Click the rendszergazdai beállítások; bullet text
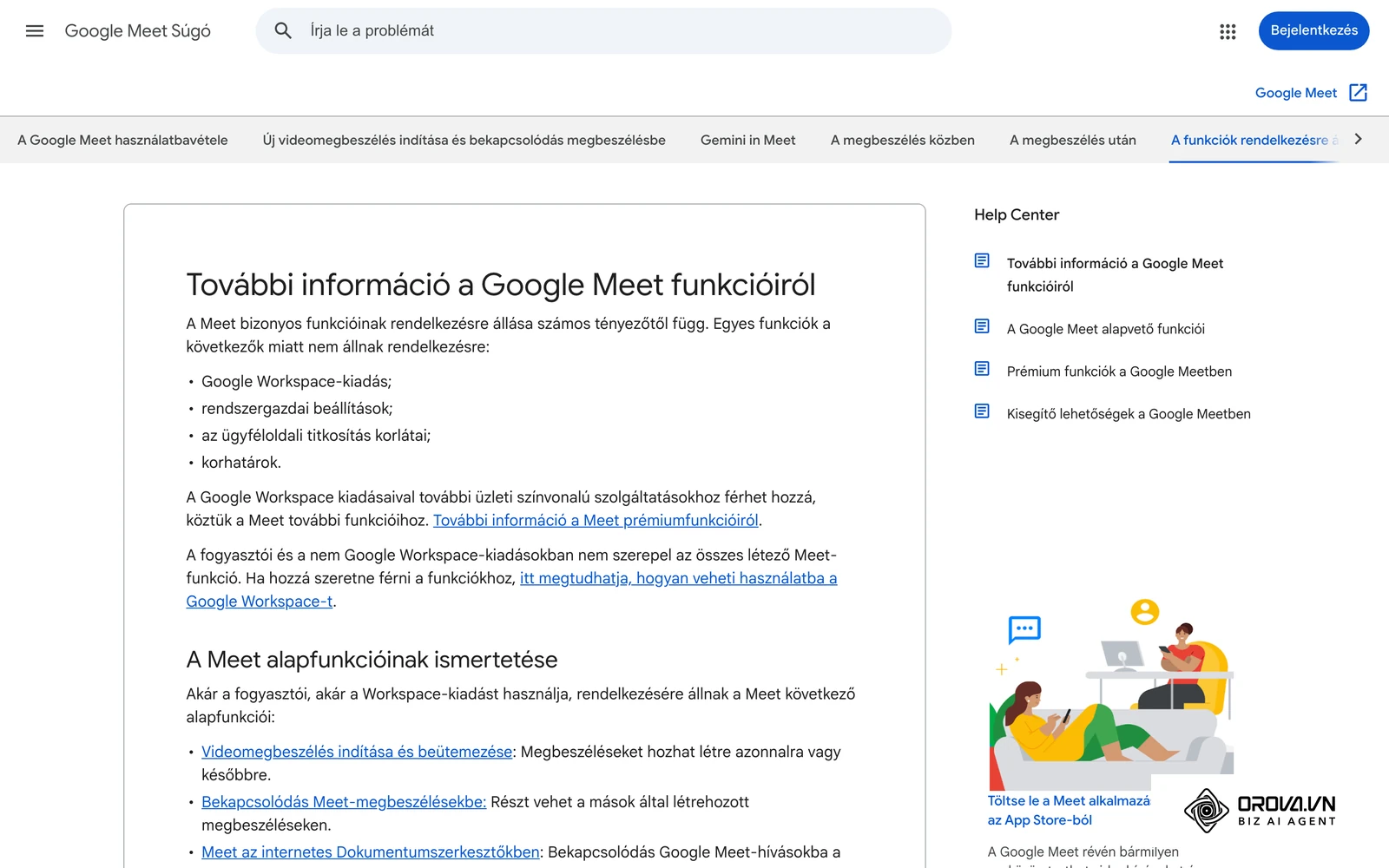 [297, 408]
